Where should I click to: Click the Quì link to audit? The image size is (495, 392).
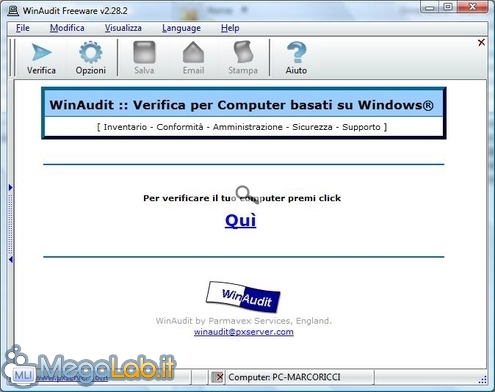pos(240,221)
